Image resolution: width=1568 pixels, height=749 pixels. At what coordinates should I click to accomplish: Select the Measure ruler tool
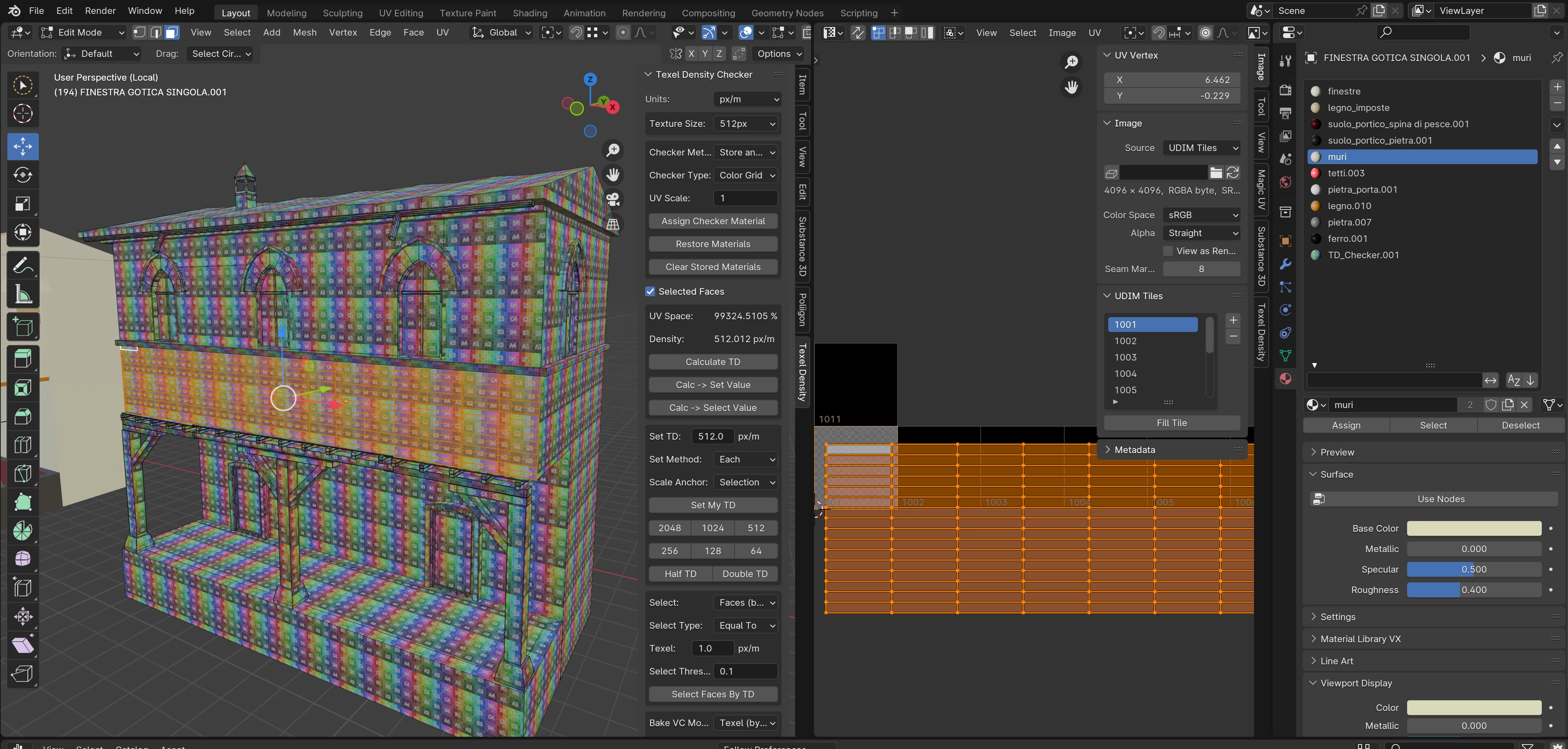tap(23, 295)
